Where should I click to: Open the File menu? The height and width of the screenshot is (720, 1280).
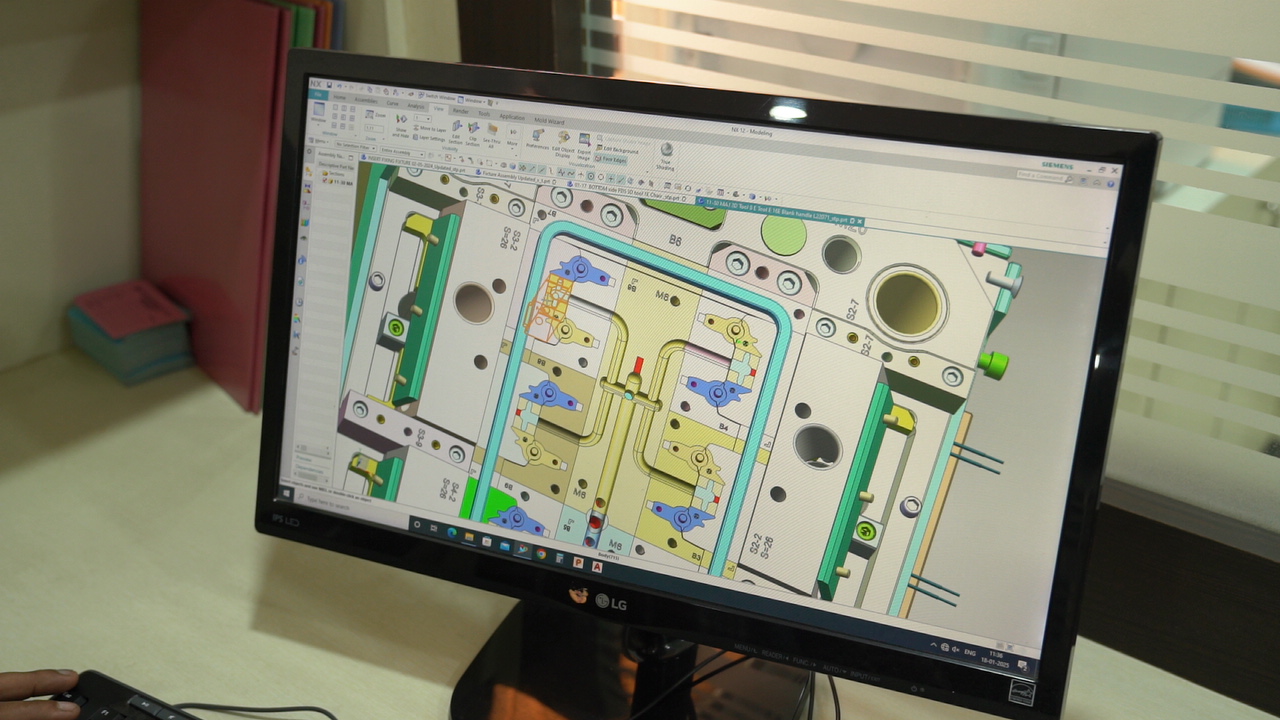click(x=319, y=95)
